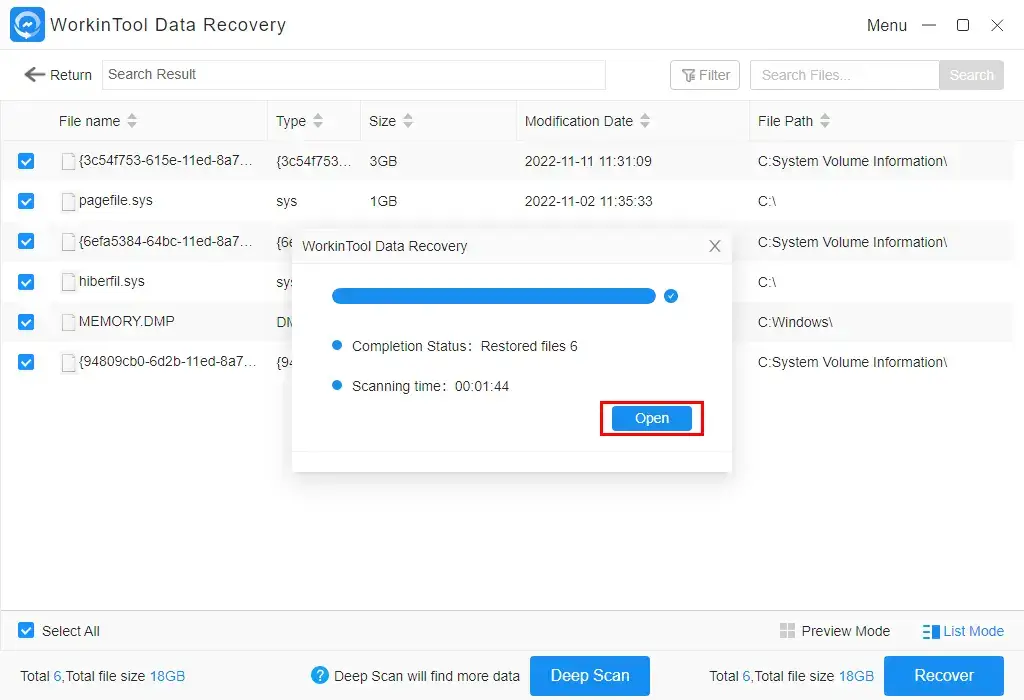Sort by Modification Date column arrows
1024x700 pixels.
pyautogui.click(x=645, y=121)
